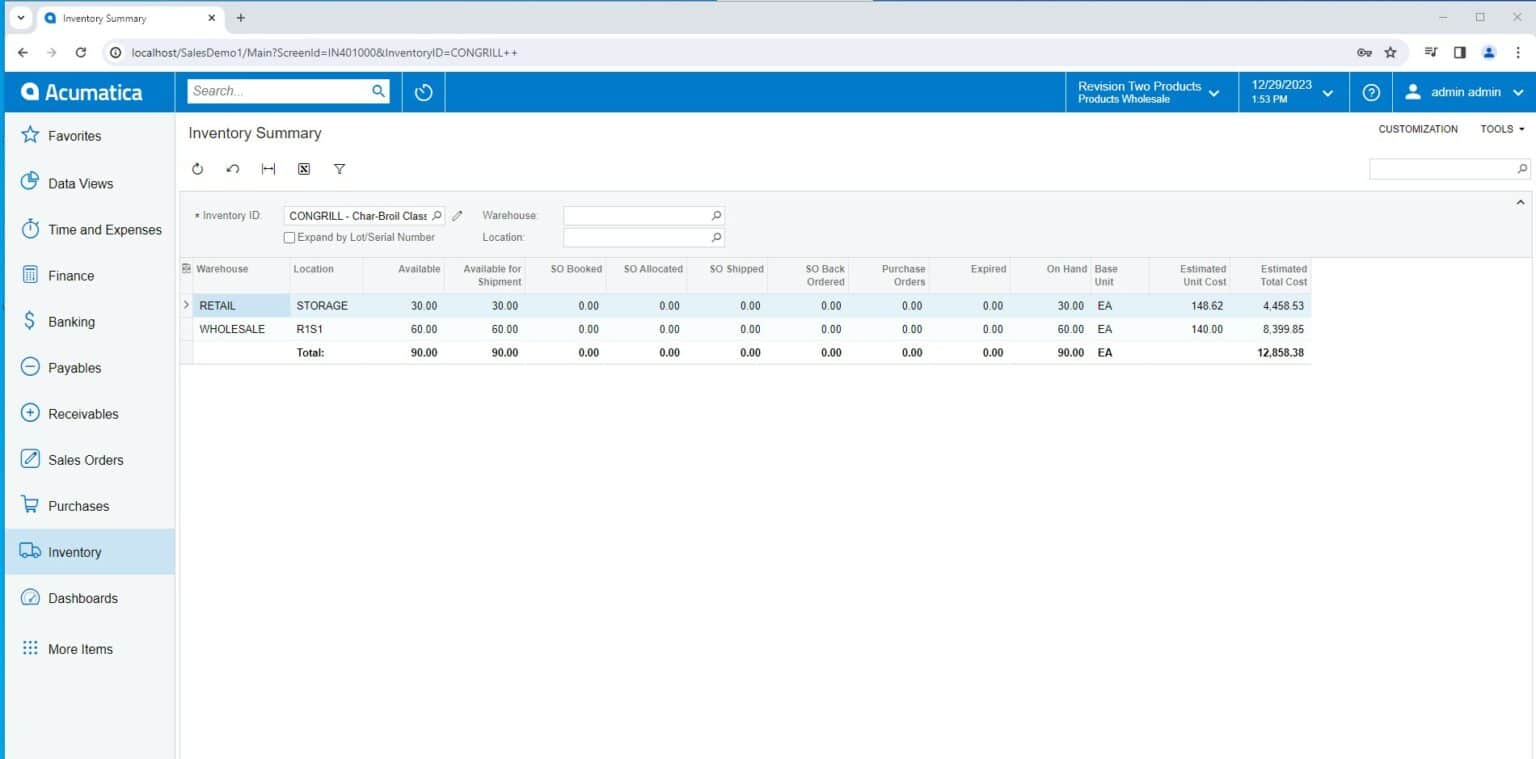Open the Sales Orders workspace
The height and width of the screenshot is (759, 1536).
[x=85, y=460]
